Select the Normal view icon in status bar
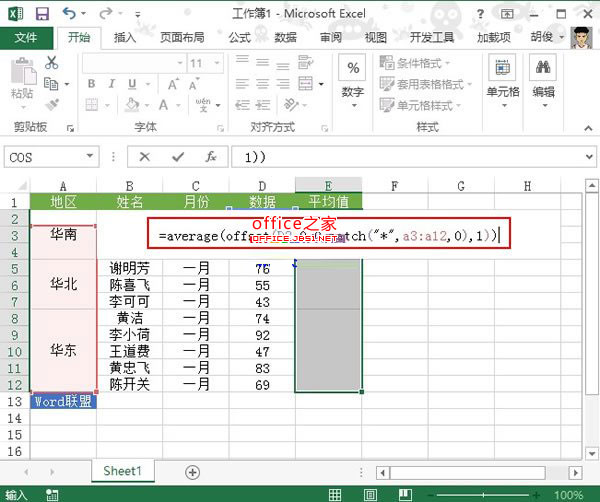The width and height of the screenshot is (600, 502). coord(335,495)
